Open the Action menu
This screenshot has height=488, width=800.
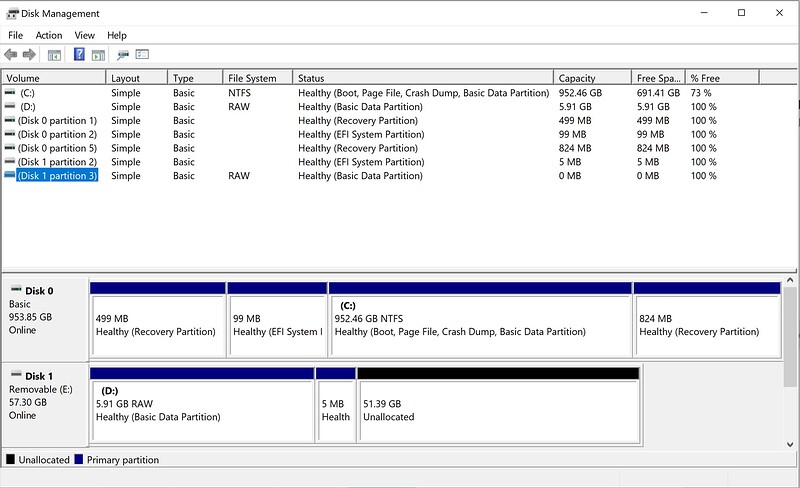point(48,35)
